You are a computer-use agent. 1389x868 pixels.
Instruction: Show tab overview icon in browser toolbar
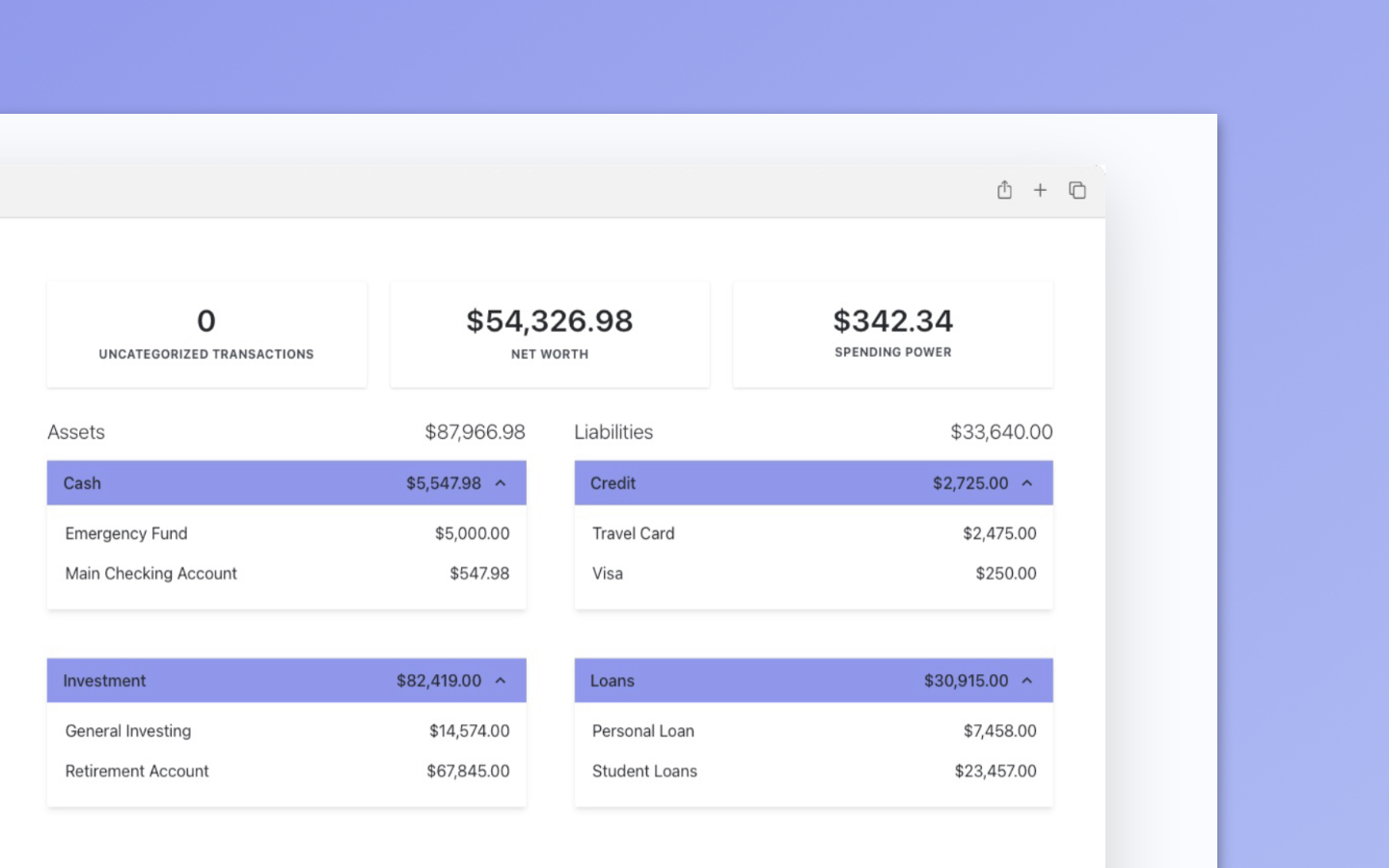tap(1077, 190)
